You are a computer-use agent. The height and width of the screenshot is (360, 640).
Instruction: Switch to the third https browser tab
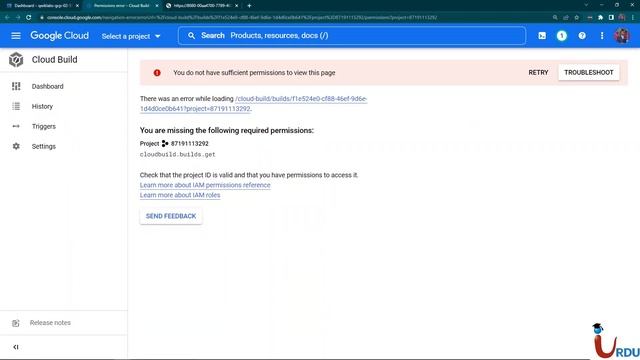pyautogui.click(x=201, y=6)
